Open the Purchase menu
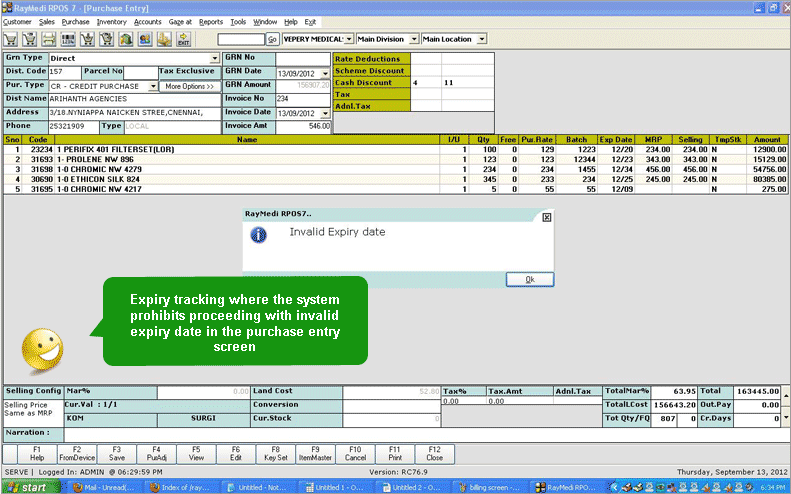791x494 pixels. click(x=75, y=22)
